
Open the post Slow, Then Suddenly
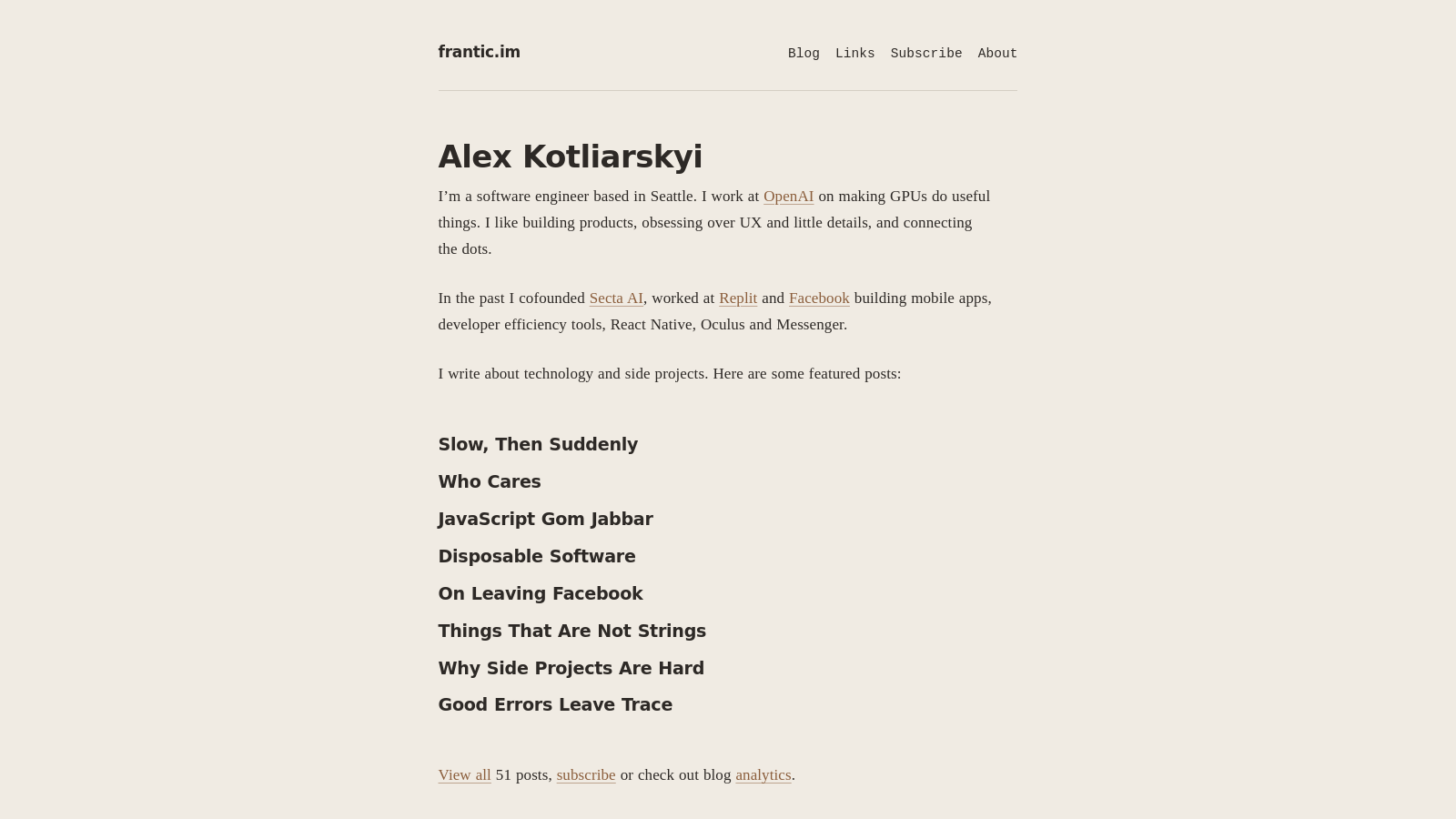point(538,445)
